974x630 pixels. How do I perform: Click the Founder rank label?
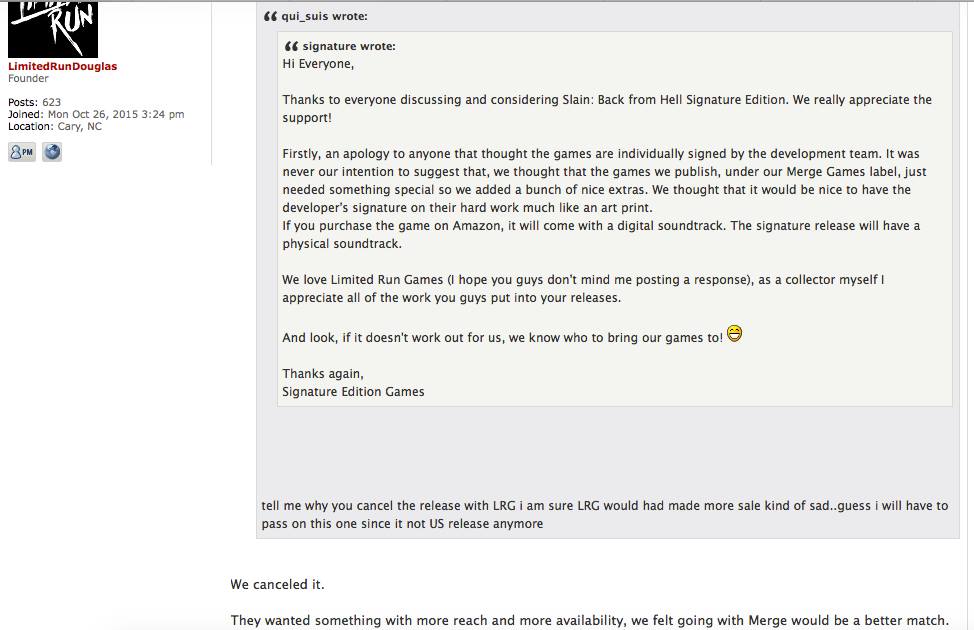click(28, 78)
